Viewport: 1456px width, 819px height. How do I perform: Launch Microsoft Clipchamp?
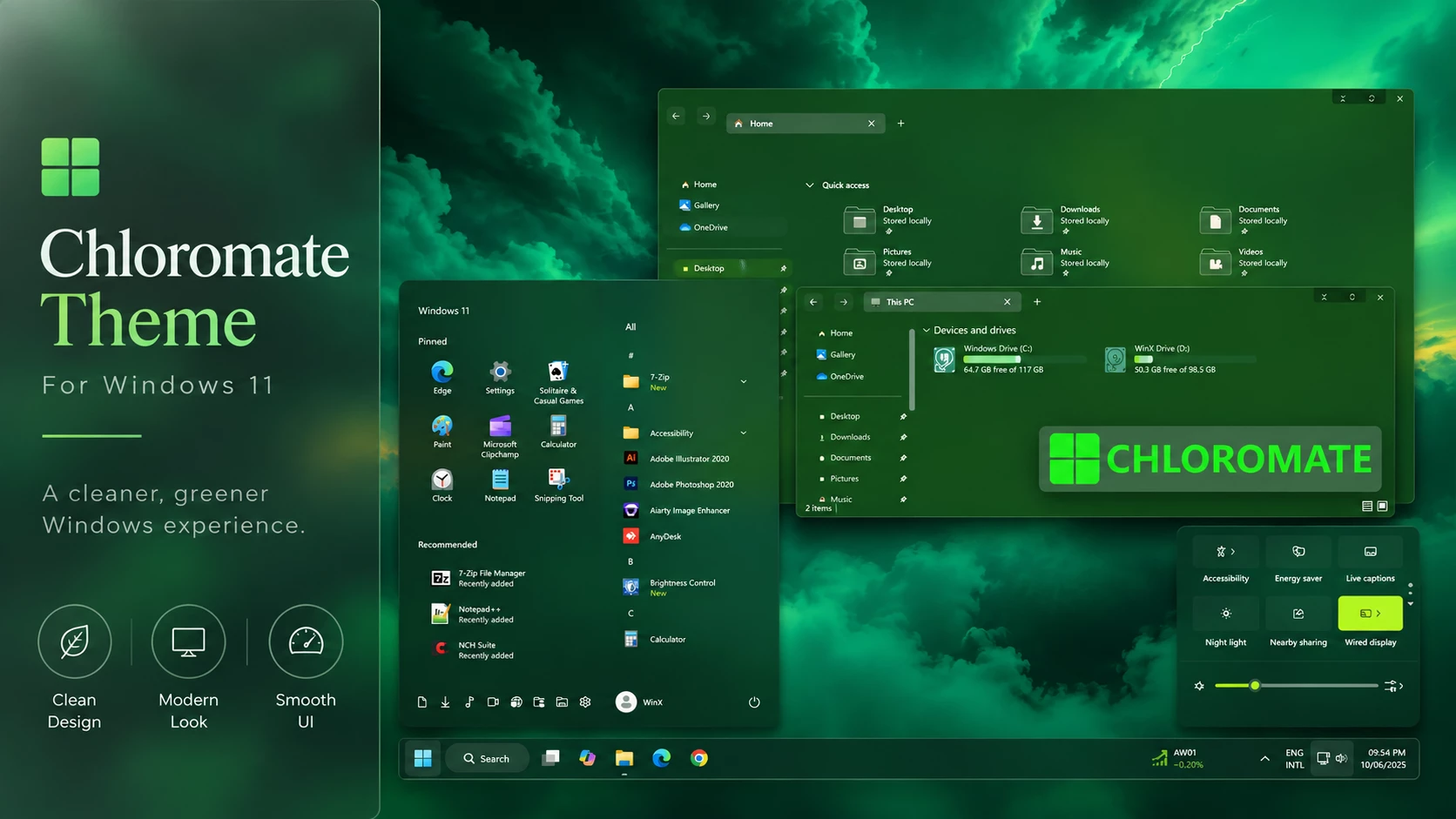point(500,436)
